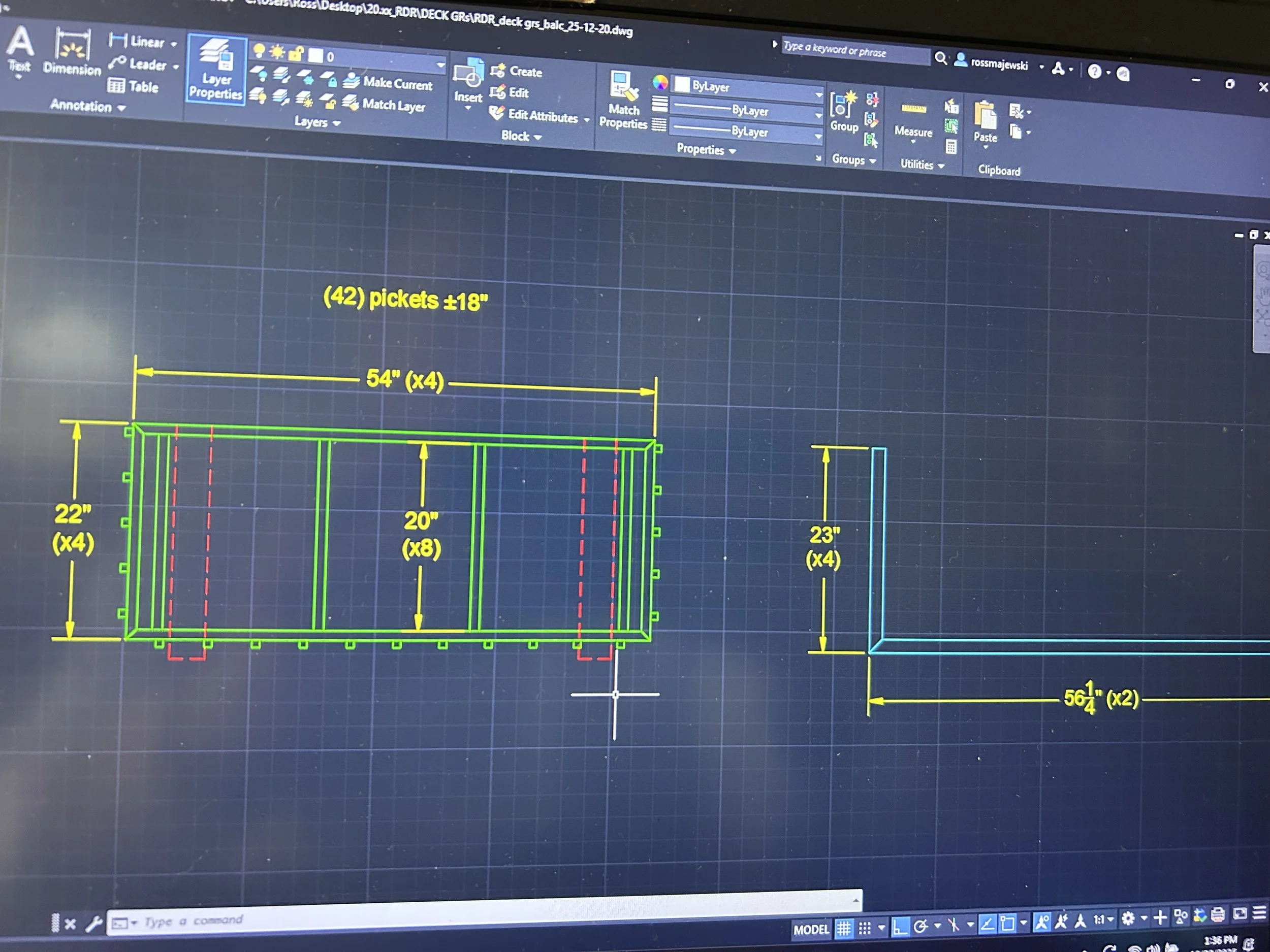Activate Match Properties tool
1270x952 pixels.
623,100
